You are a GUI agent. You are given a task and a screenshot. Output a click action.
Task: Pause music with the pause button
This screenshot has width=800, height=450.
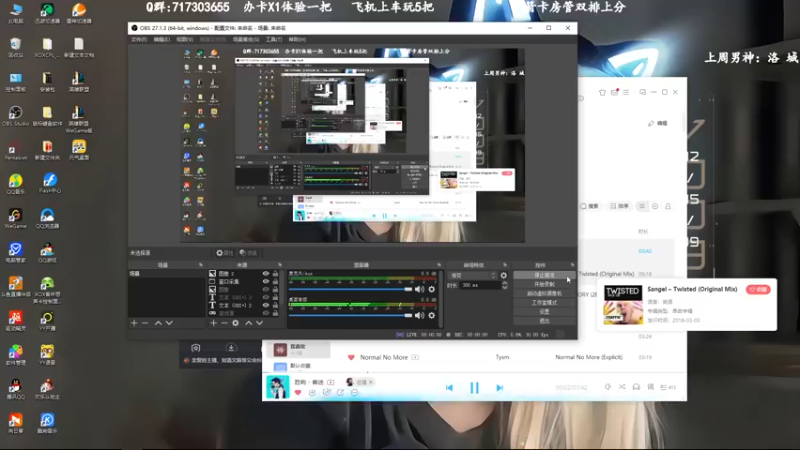point(474,388)
